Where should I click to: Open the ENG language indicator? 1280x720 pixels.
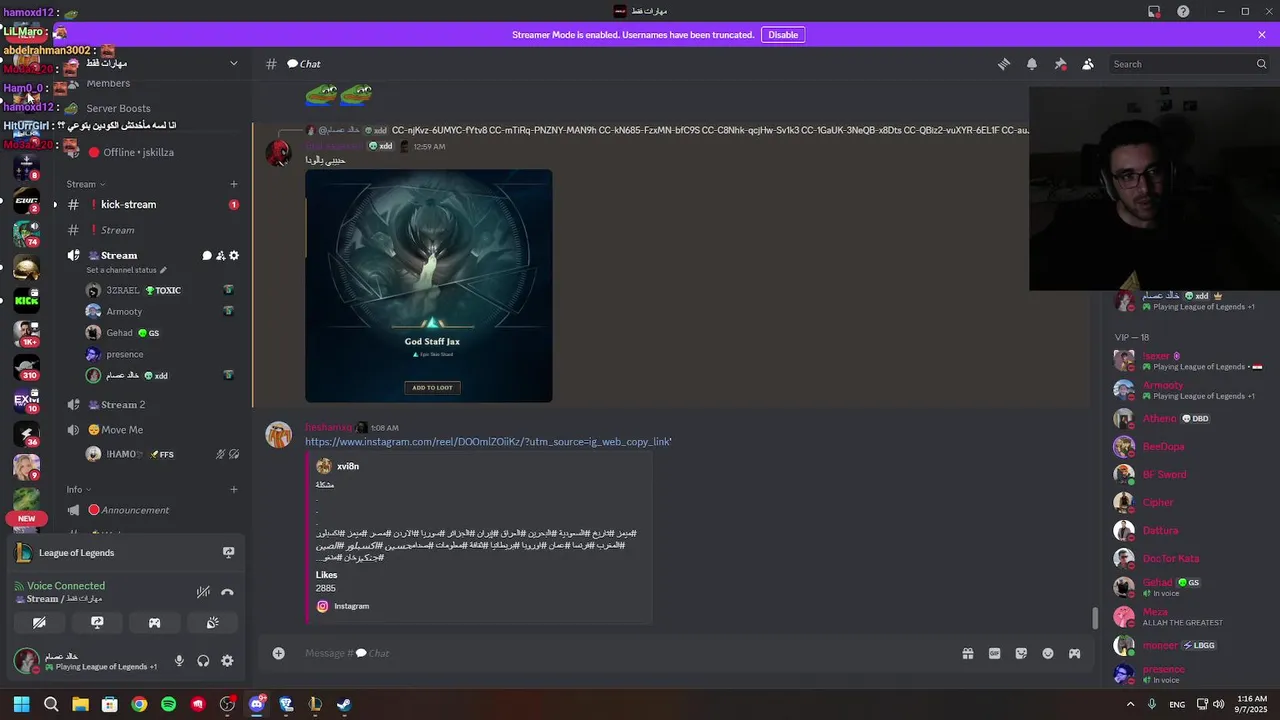point(1177,705)
